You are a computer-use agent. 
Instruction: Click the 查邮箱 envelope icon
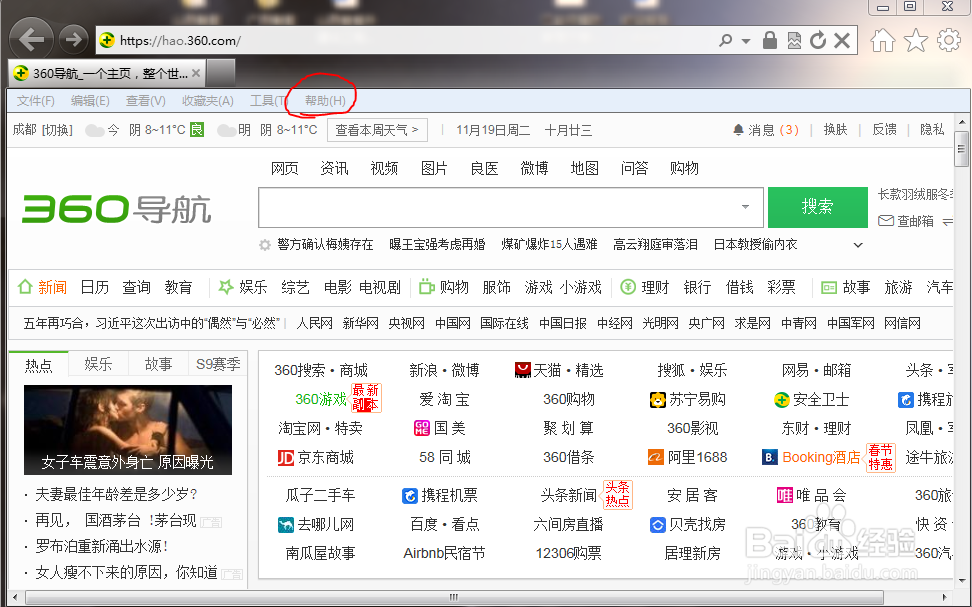point(886,221)
